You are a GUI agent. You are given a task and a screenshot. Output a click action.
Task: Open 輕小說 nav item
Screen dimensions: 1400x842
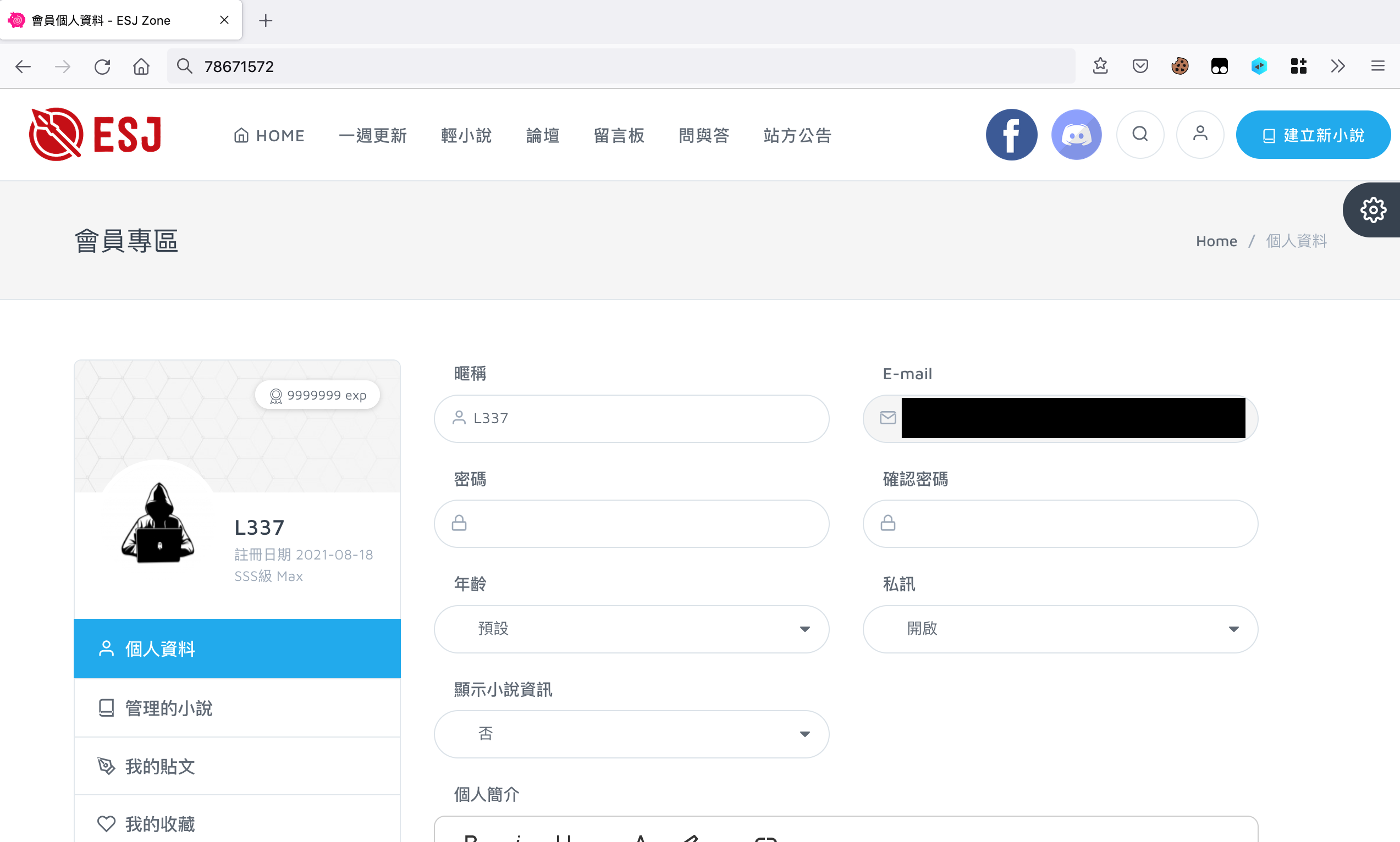[x=466, y=136]
